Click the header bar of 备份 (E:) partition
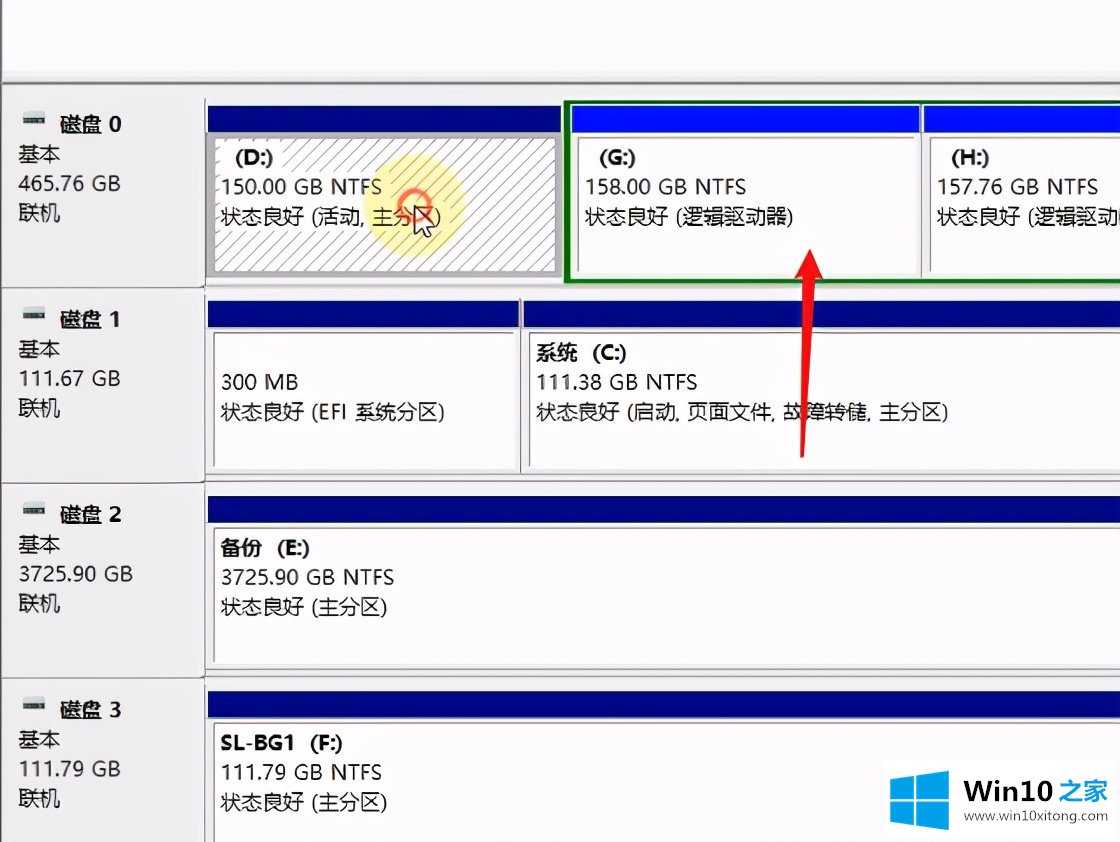The image size is (1120, 842). [x=664, y=509]
